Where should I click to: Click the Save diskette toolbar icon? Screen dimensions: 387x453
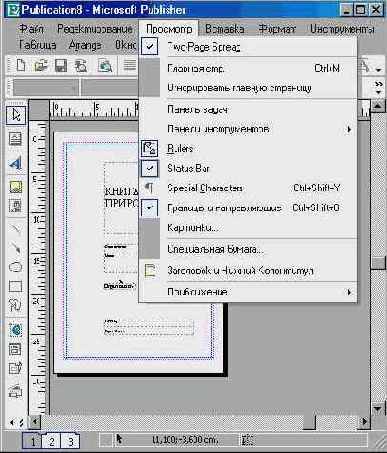pyautogui.click(x=61, y=65)
